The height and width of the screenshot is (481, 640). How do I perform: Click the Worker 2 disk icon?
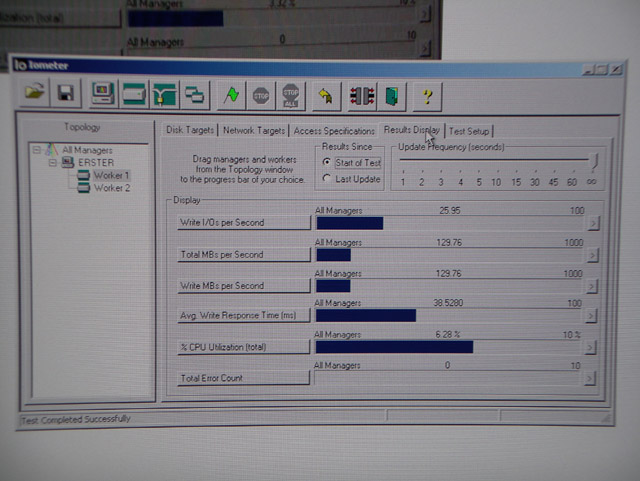click(x=84, y=188)
